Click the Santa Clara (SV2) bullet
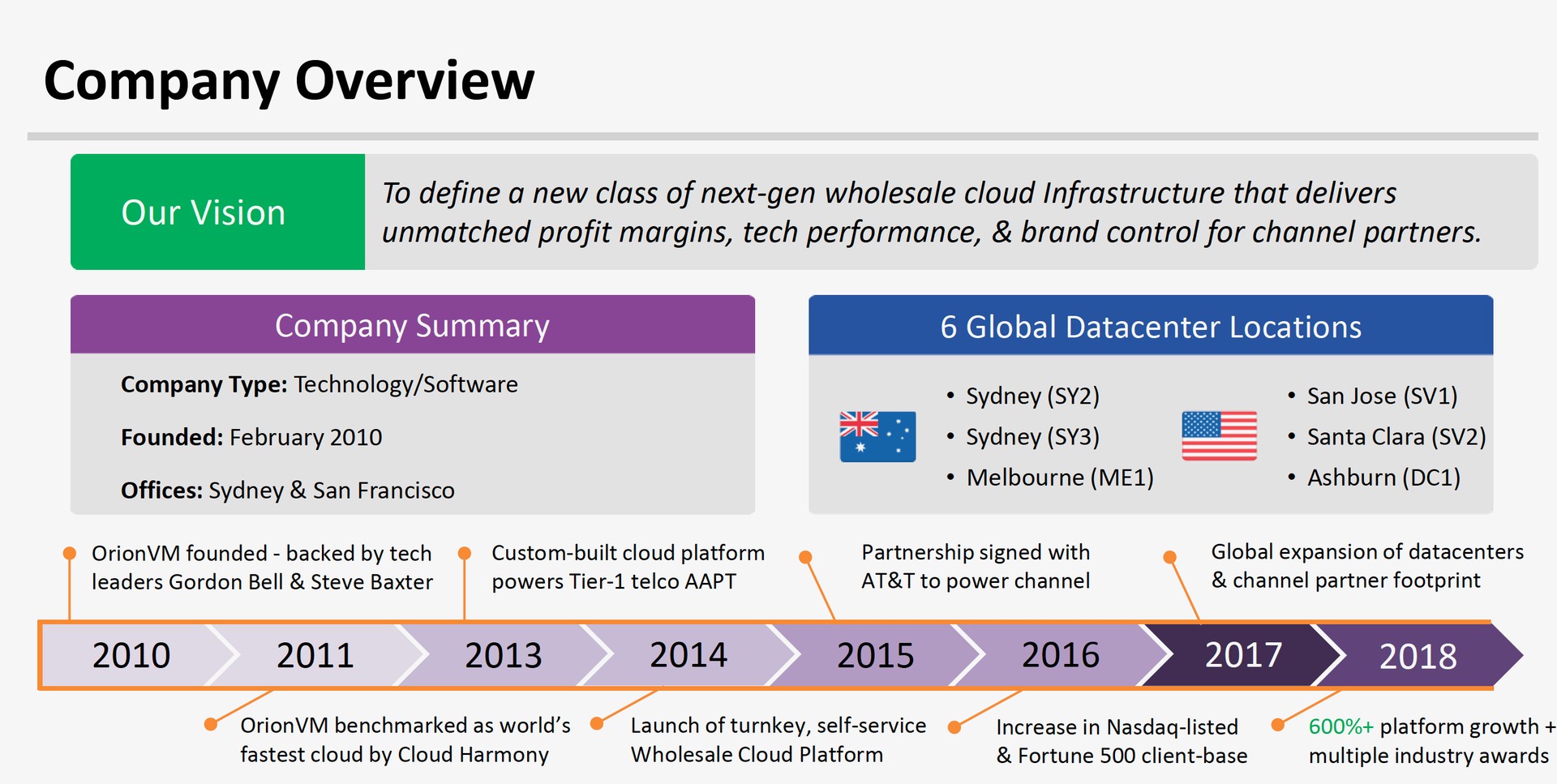The height and width of the screenshot is (784, 1557). click(x=1387, y=436)
